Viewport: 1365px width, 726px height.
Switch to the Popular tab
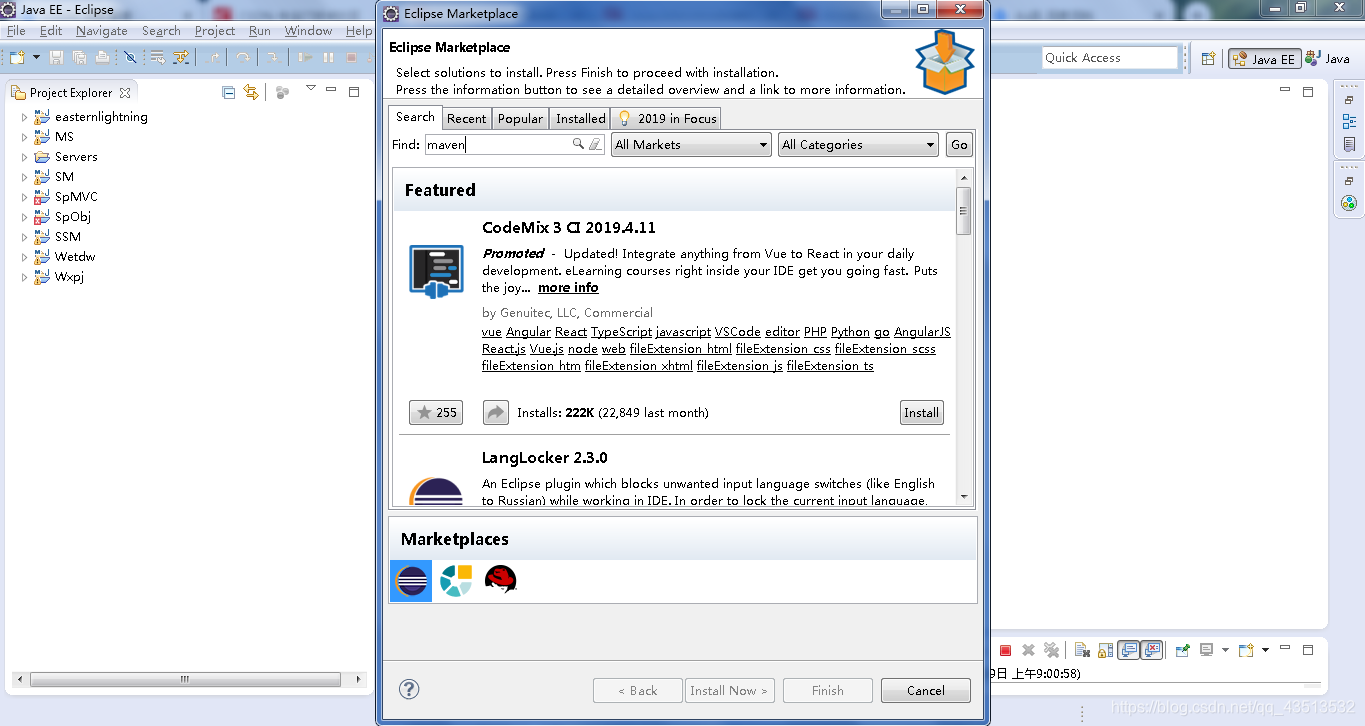coord(520,118)
